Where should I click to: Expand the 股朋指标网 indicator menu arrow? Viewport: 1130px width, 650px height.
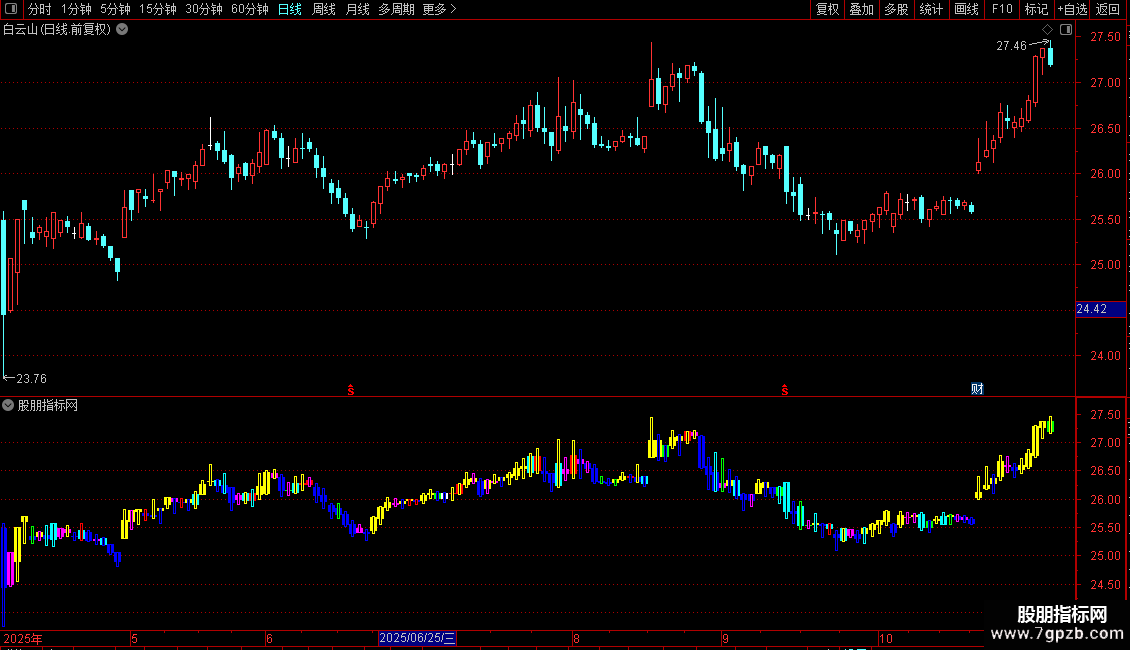8,405
